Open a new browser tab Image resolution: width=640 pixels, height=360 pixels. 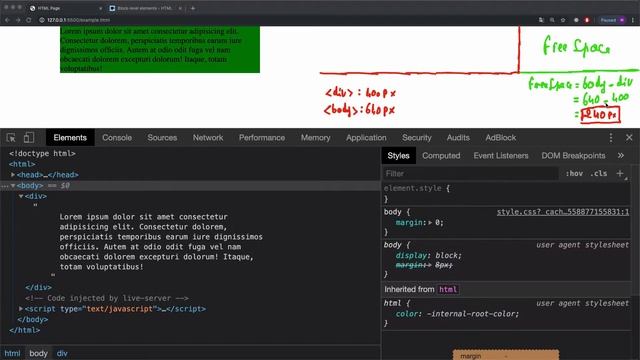click(x=193, y=8)
